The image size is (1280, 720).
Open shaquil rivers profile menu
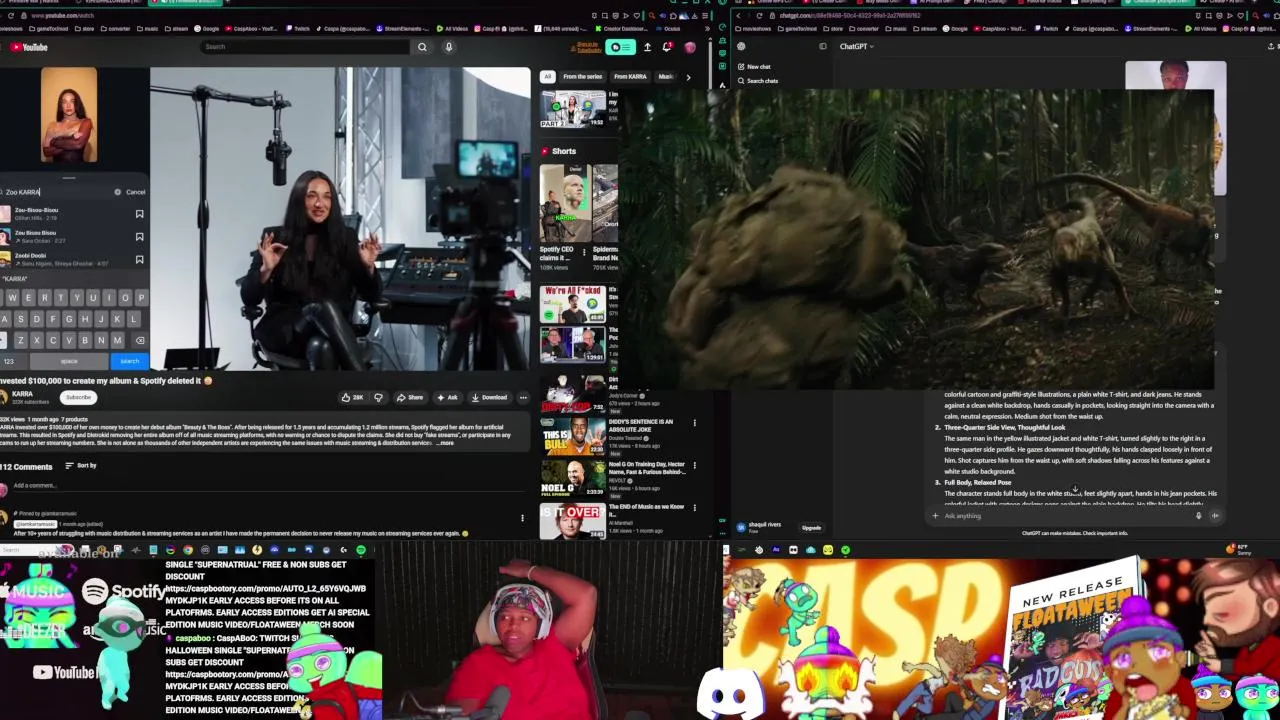point(760,526)
